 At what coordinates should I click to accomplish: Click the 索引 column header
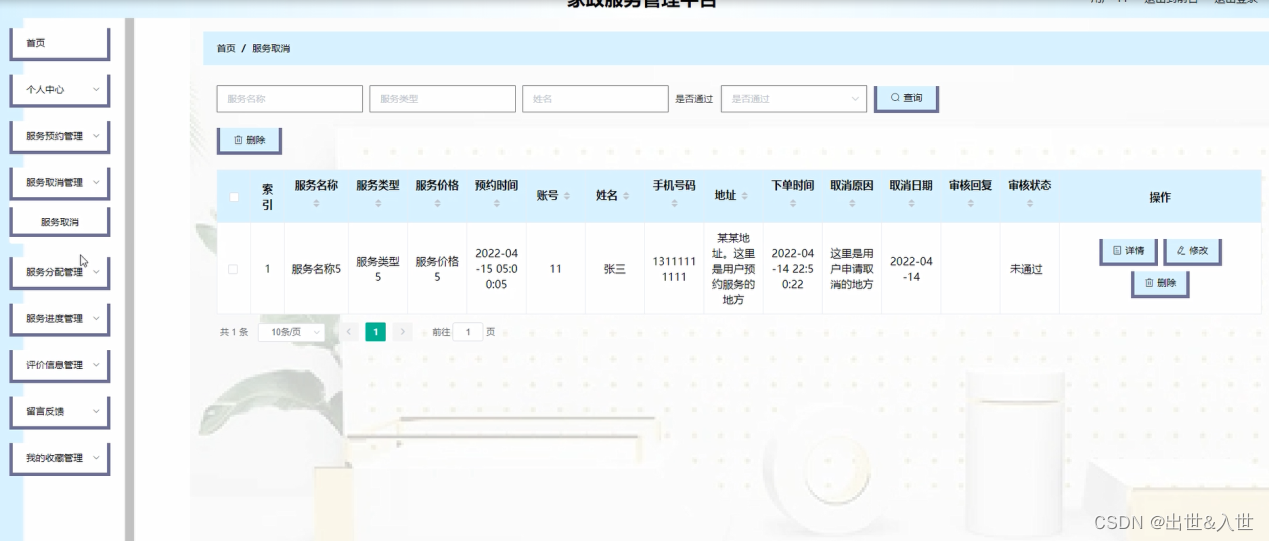pyautogui.click(x=267, y=196)
